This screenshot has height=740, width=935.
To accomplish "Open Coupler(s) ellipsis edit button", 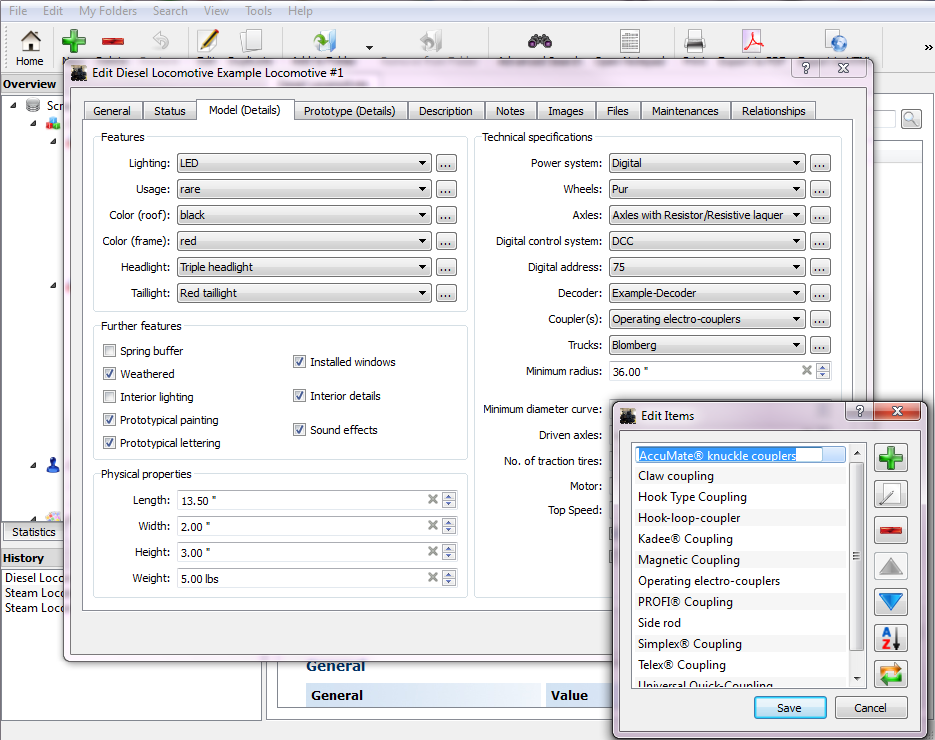I will point(820,320).
